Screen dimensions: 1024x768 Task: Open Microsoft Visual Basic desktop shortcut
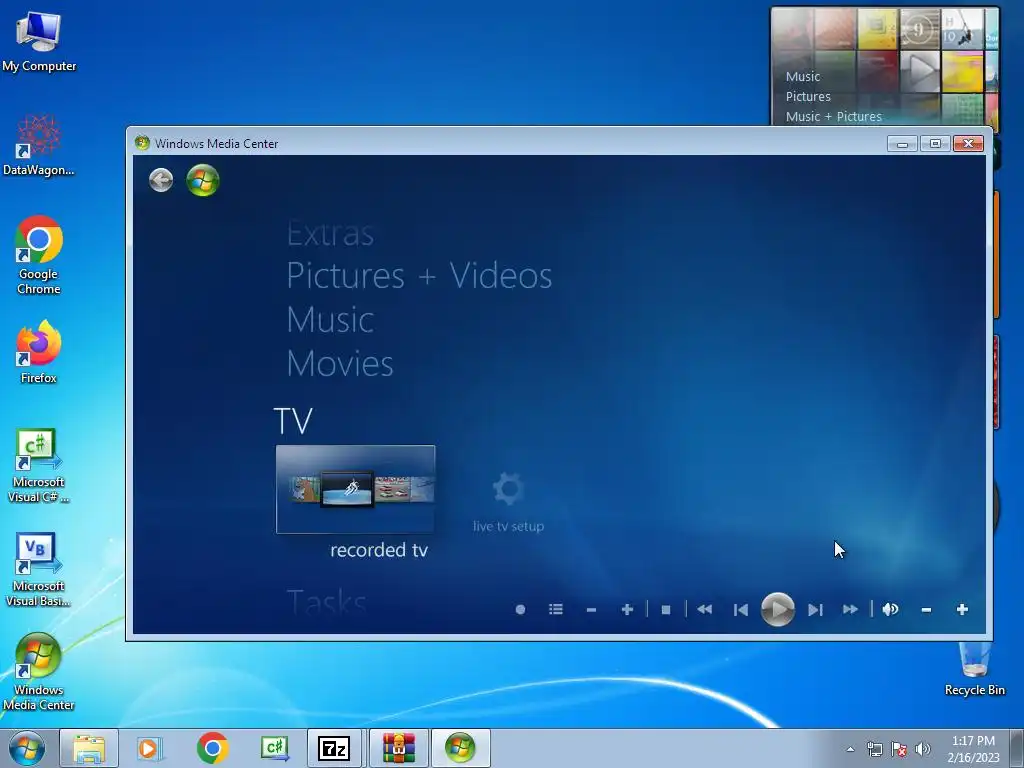pos(39,569)
